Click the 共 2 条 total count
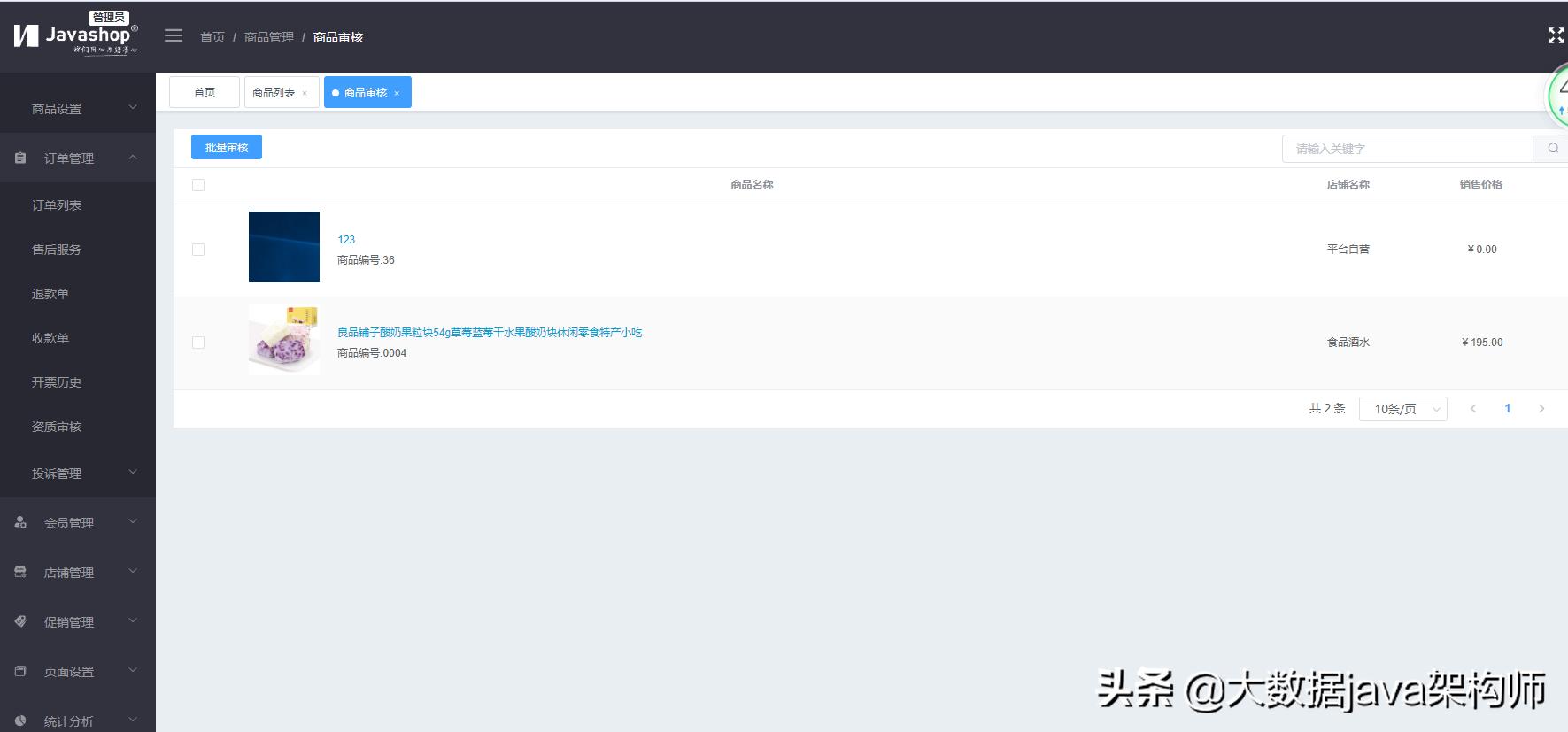This screenshot has width=1568, height=732. click(1327, 408)
